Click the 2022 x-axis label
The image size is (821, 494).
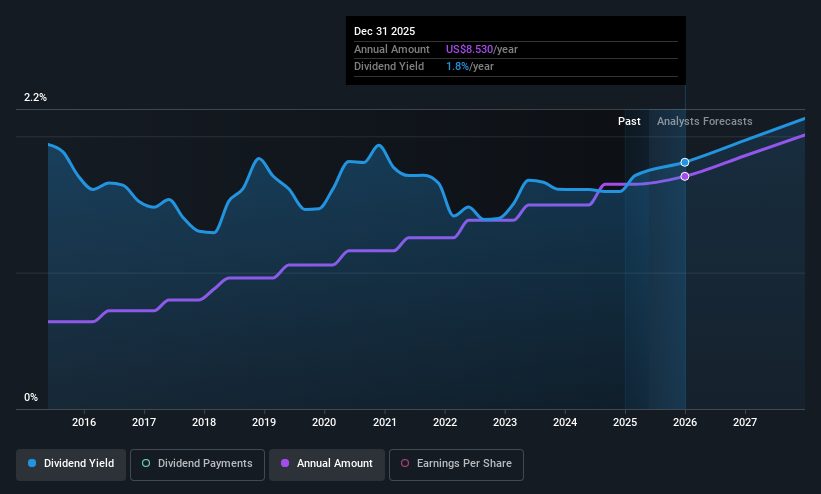click(x=445, y=422)
